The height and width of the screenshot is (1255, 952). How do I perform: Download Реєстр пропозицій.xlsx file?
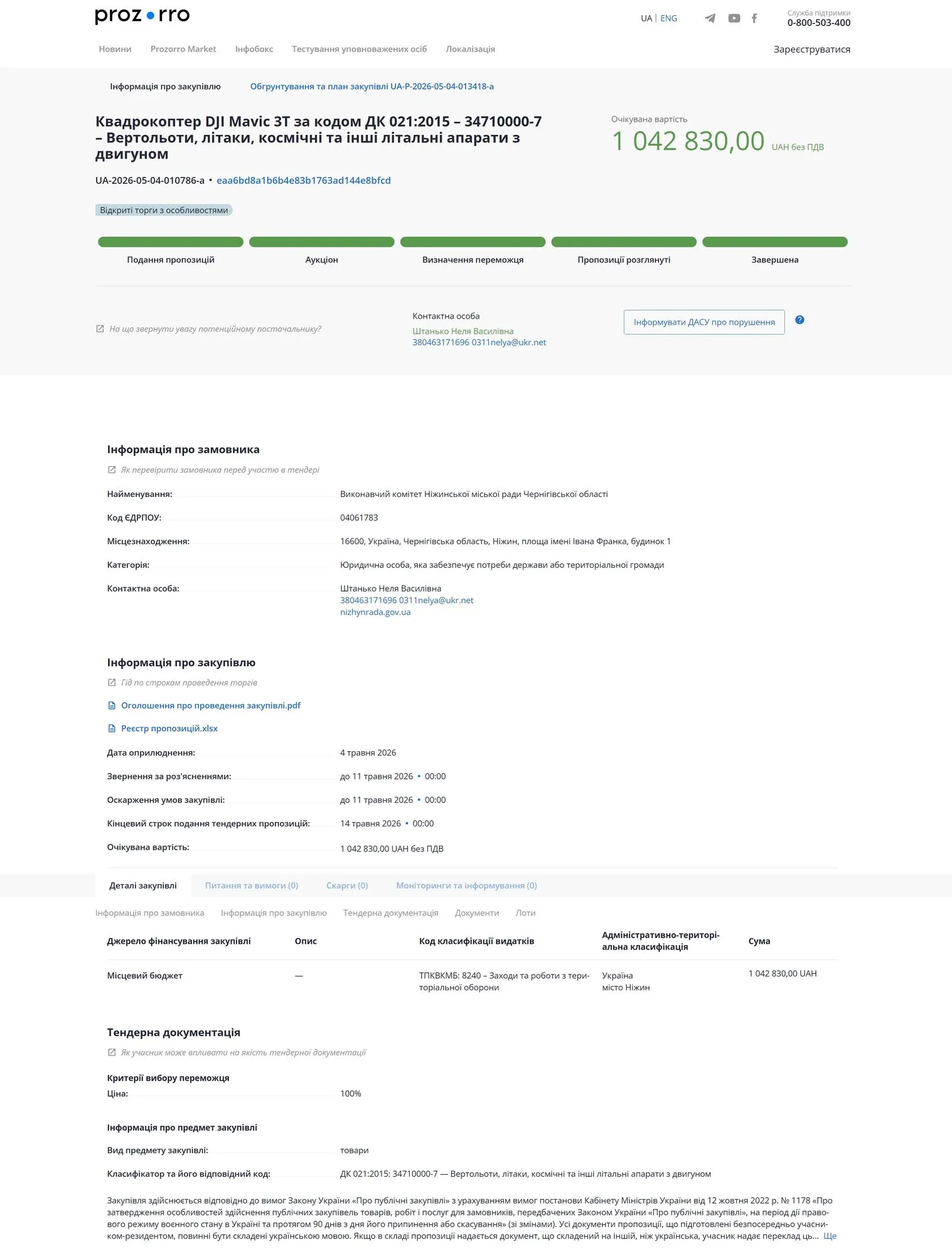coord(169,729)
